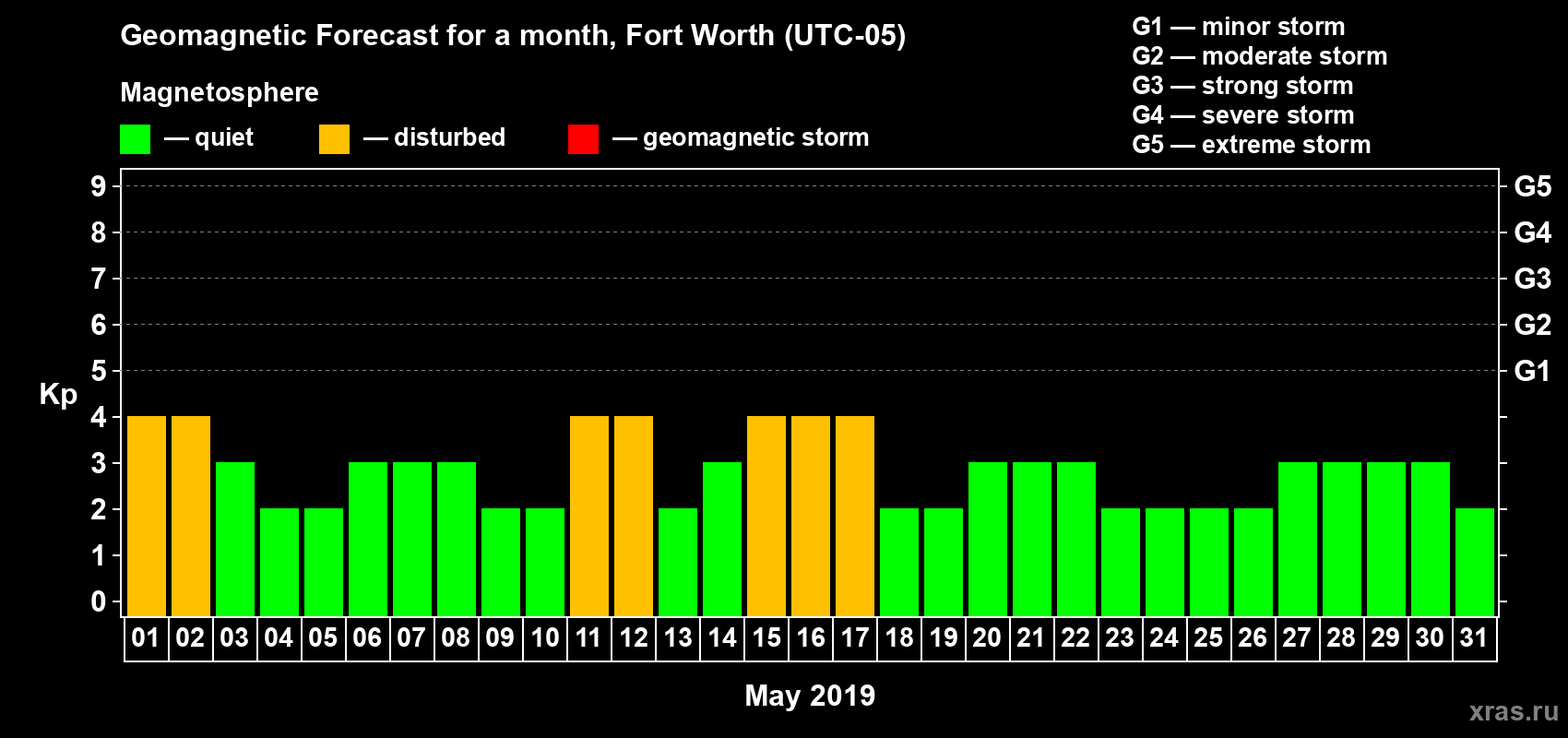
Task: Click the green bar for day 04
Action: (x=279, y=562)
